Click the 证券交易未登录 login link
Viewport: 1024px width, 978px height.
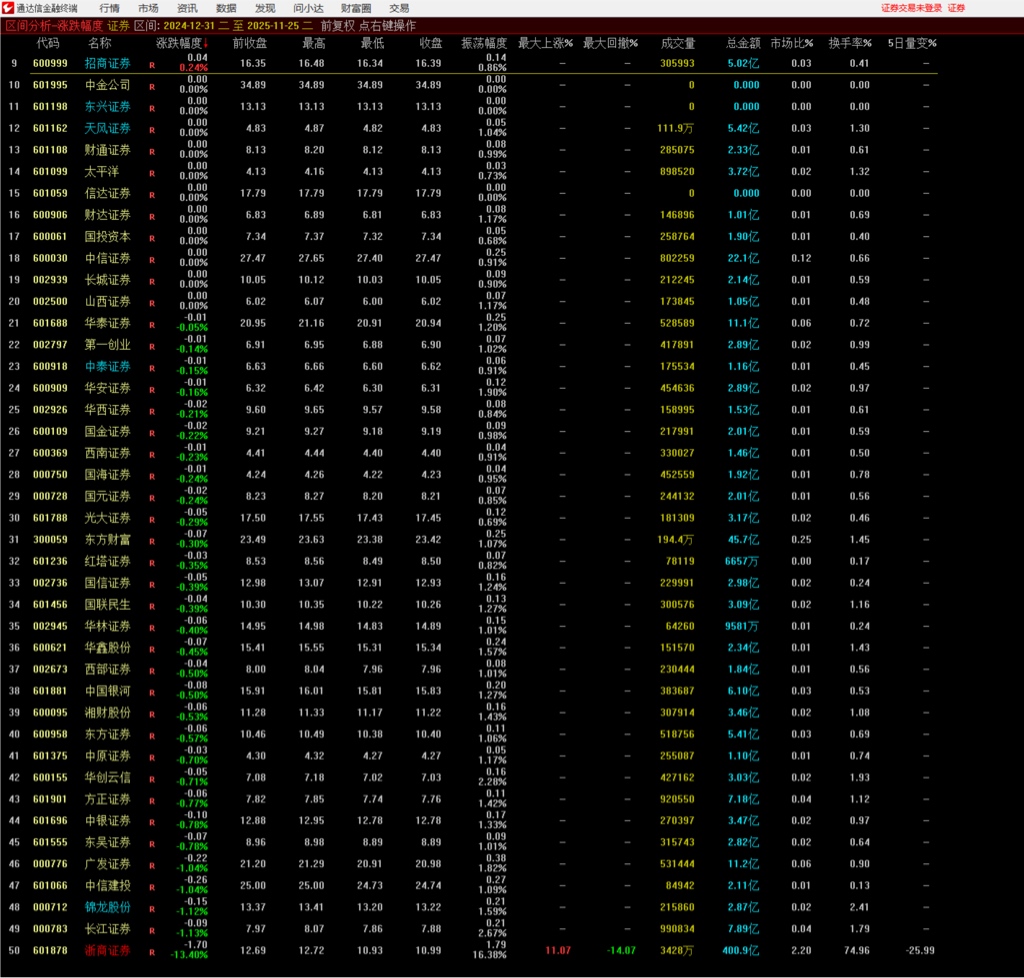912,8
